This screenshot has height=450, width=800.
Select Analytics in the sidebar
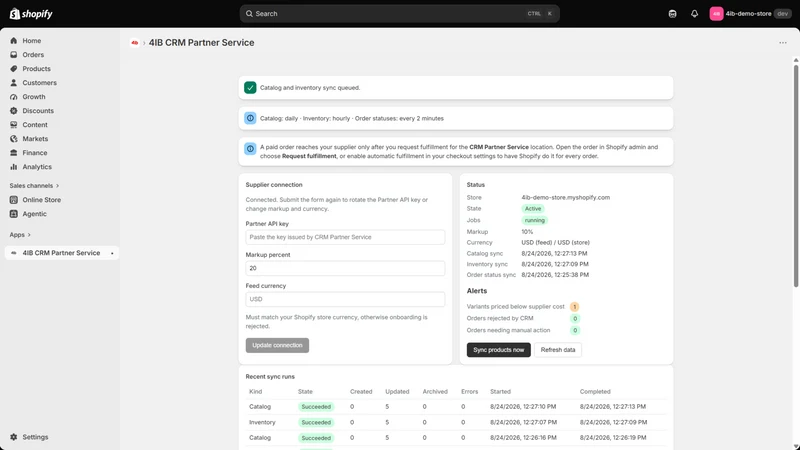point(37,167)
